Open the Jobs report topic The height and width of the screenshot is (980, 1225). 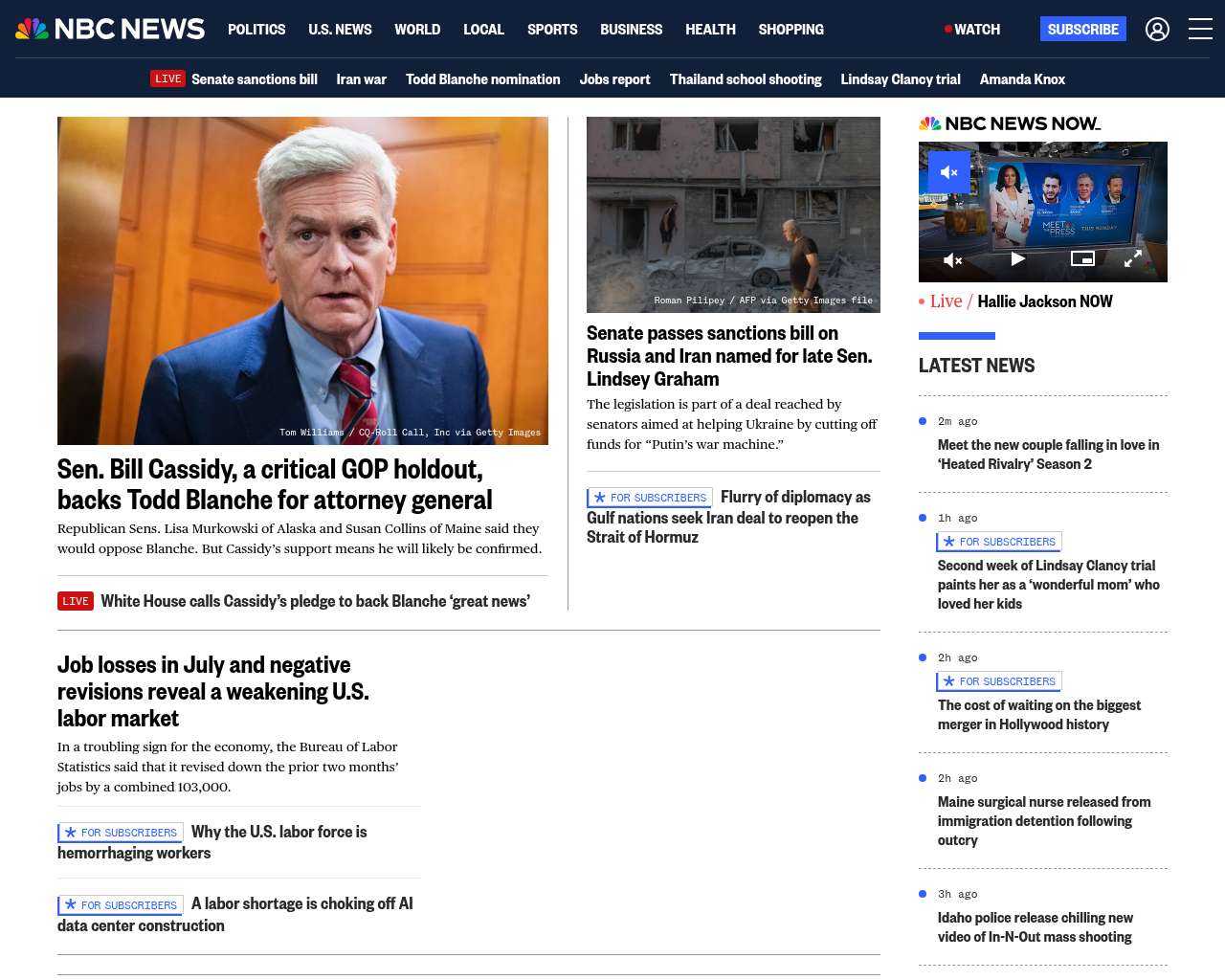614,79
